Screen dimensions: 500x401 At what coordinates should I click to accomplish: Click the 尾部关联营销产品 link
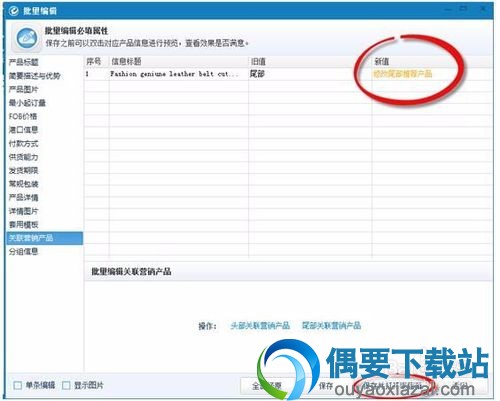click(x=331, y=326)
